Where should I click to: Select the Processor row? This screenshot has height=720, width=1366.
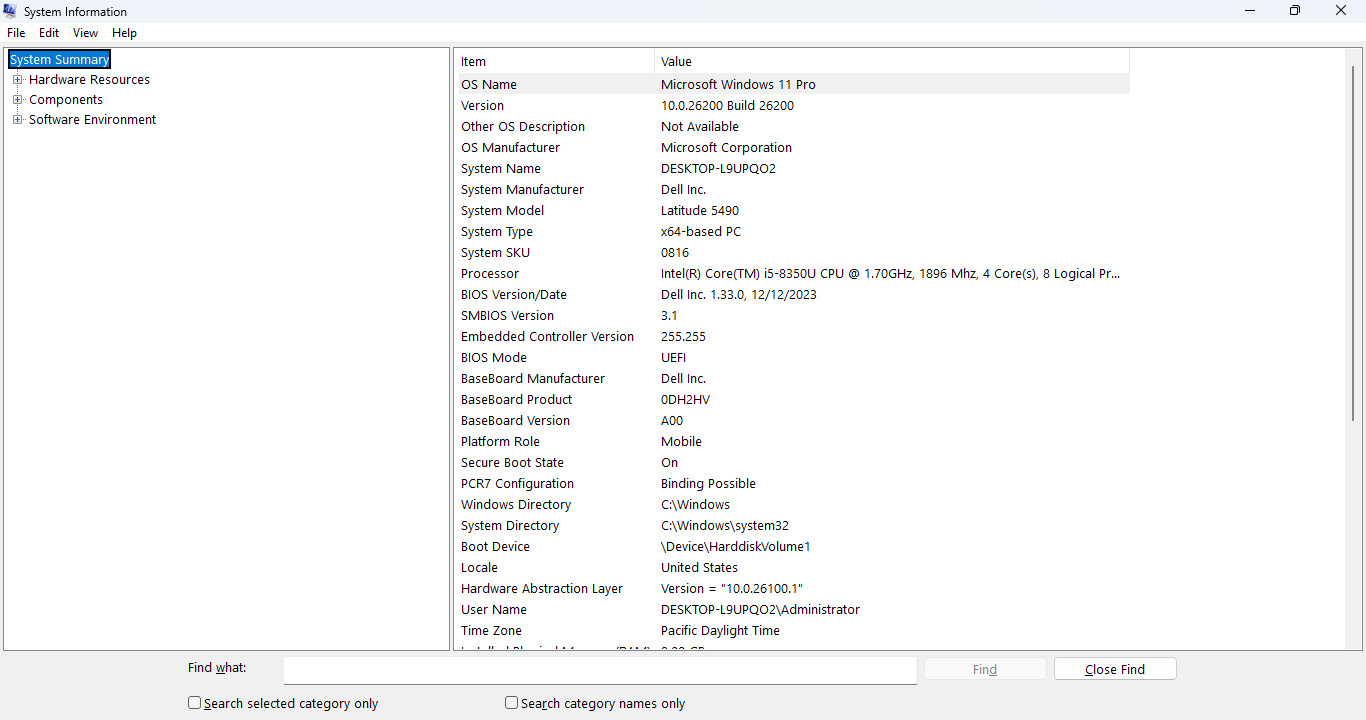coord(794,274)
